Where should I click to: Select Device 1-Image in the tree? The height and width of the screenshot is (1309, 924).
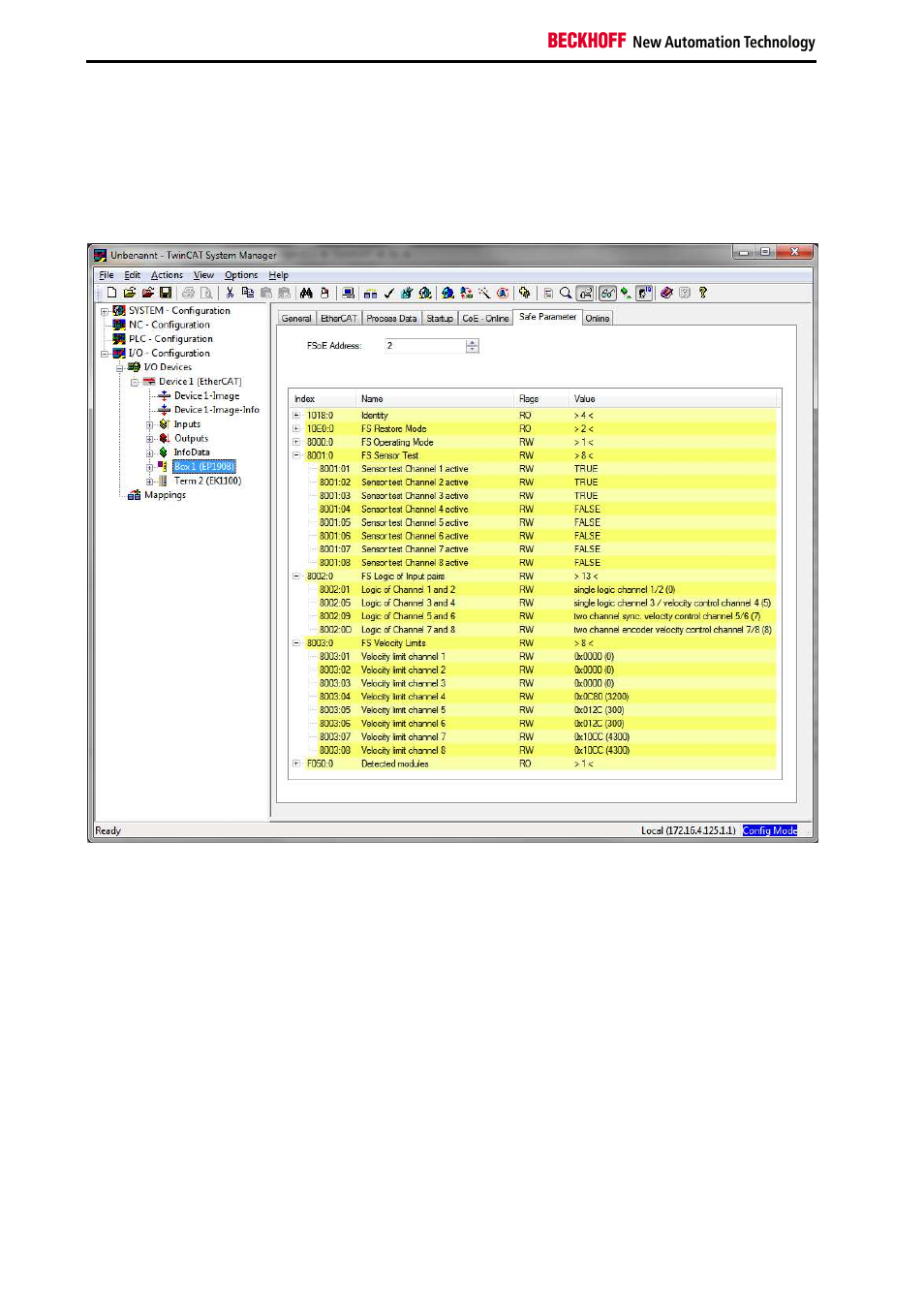click(x=206, y=396)
